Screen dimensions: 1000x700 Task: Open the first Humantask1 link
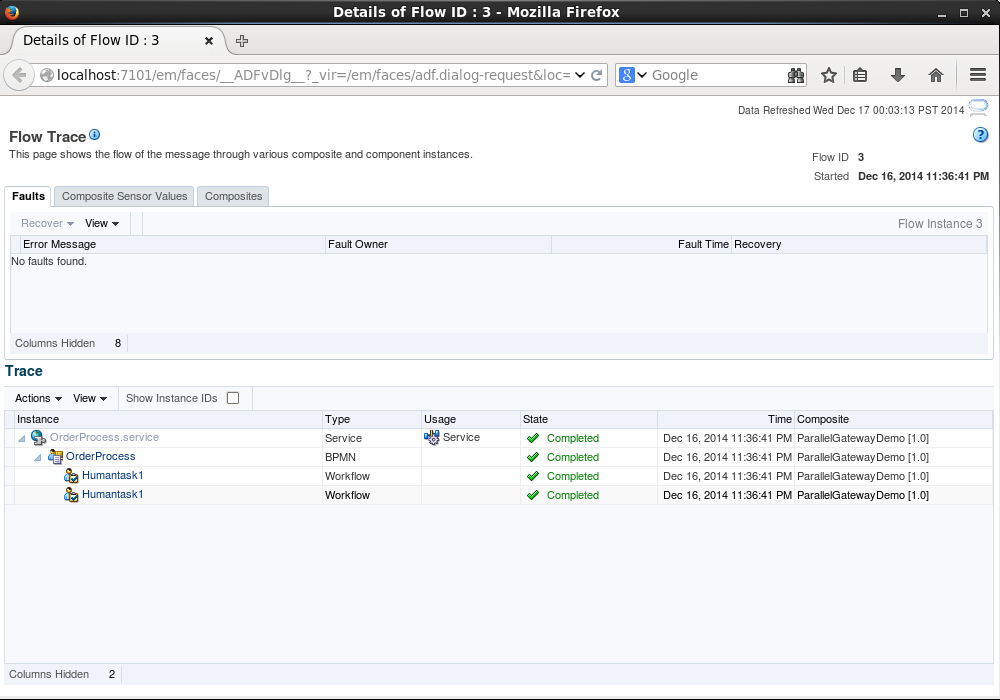[112, 475]
